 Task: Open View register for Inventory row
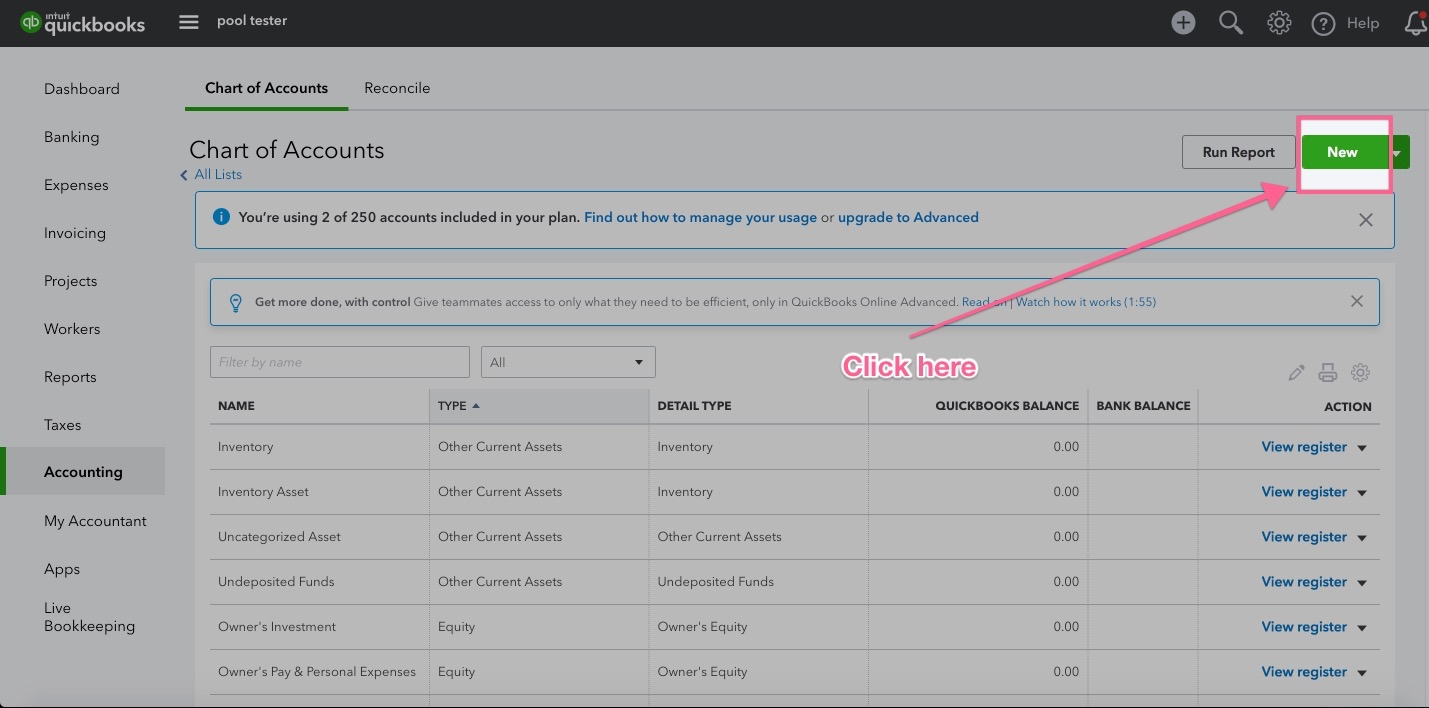(1304, 447)
